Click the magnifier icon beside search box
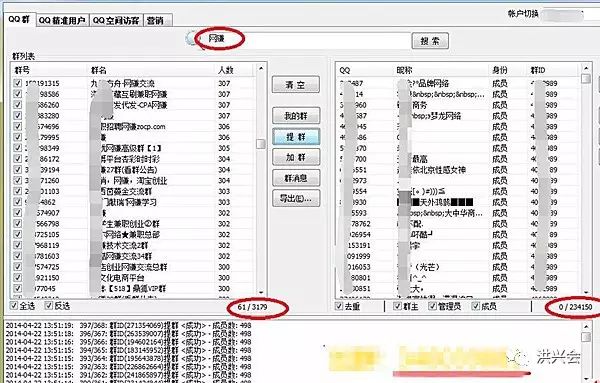600x383 pixels. click(191, 39)
